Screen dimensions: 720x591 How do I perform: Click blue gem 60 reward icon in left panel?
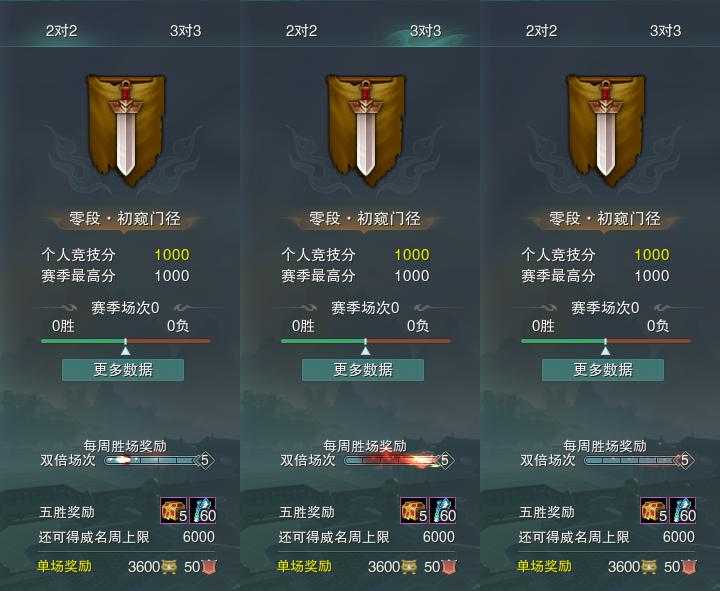[x=202, y=510]
